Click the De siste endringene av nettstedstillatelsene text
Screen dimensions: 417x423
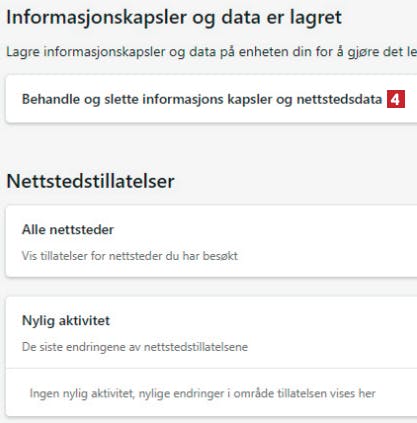pos(135,347)
